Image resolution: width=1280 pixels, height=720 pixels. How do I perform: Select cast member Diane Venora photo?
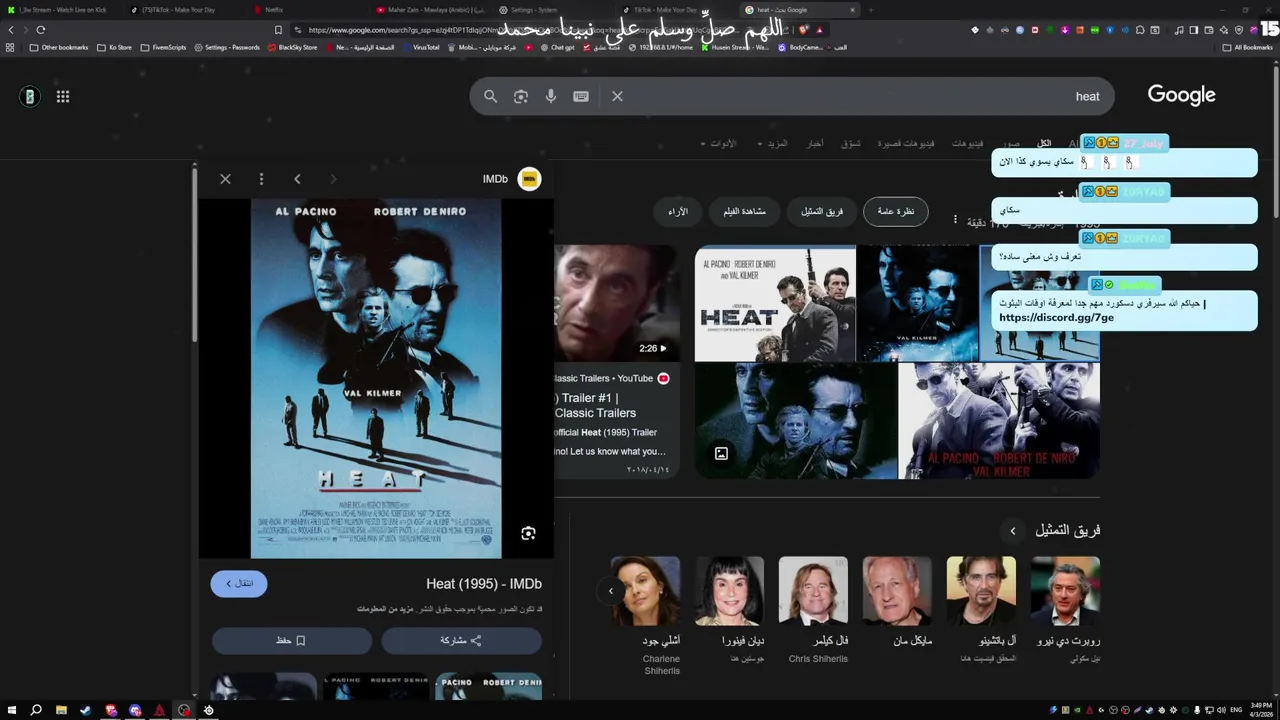(729, 591)
